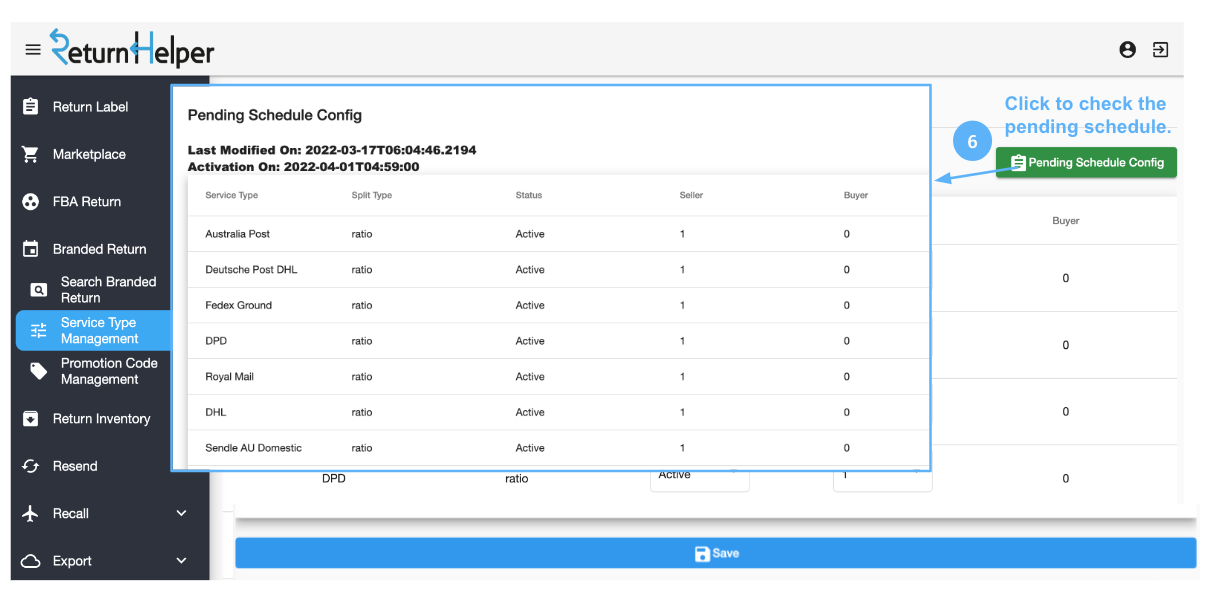Screen dimensions: 1217x589
Task: Select the Deutsche Post DHL row
Action: tap(557, 270)
